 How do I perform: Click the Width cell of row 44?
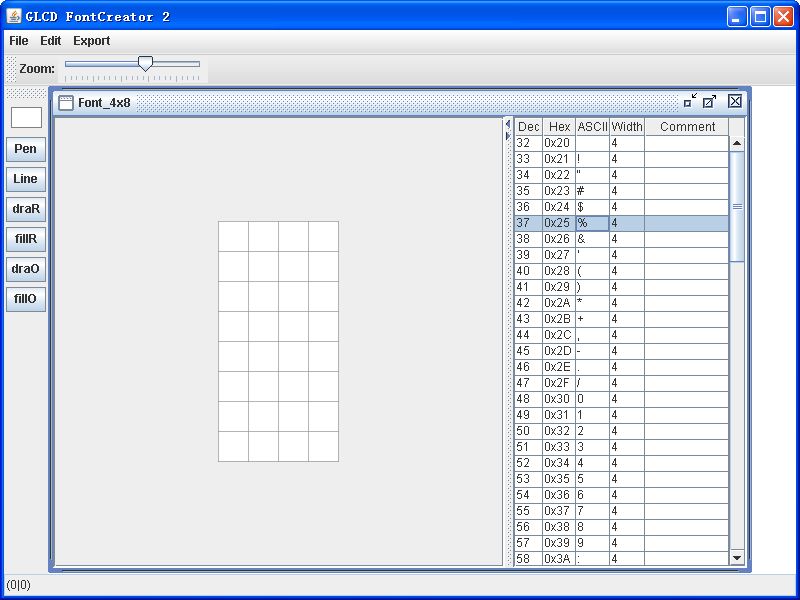[627, 335]
